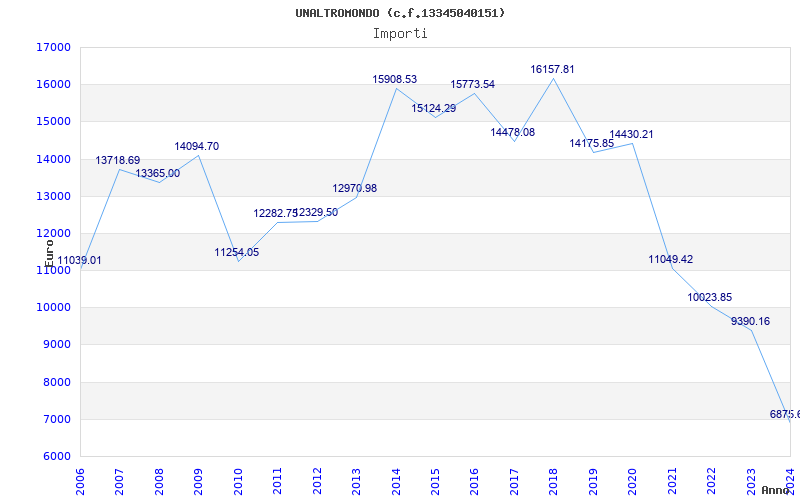Click the x-axis year 2022
The image size is (800, 500).
[x=712, y=481]
